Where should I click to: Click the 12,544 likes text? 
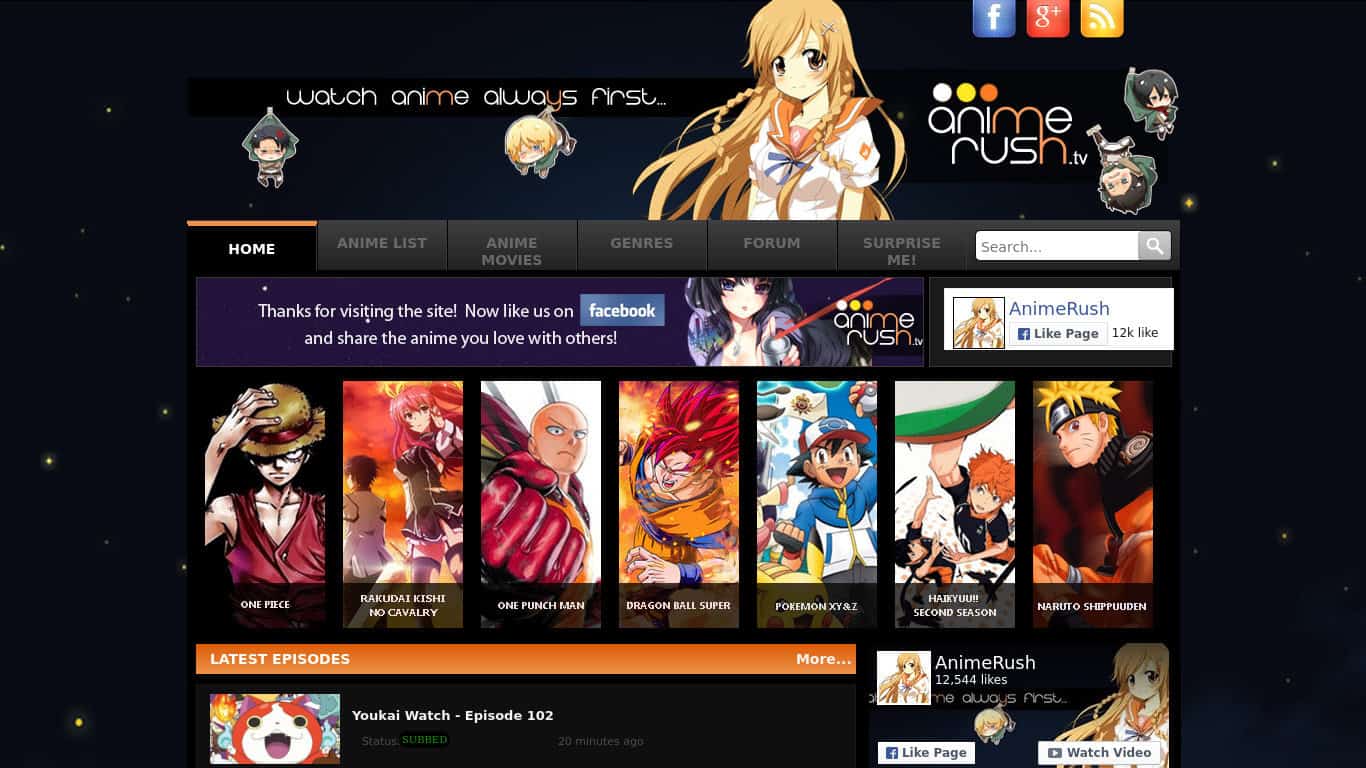click(971, 680)
